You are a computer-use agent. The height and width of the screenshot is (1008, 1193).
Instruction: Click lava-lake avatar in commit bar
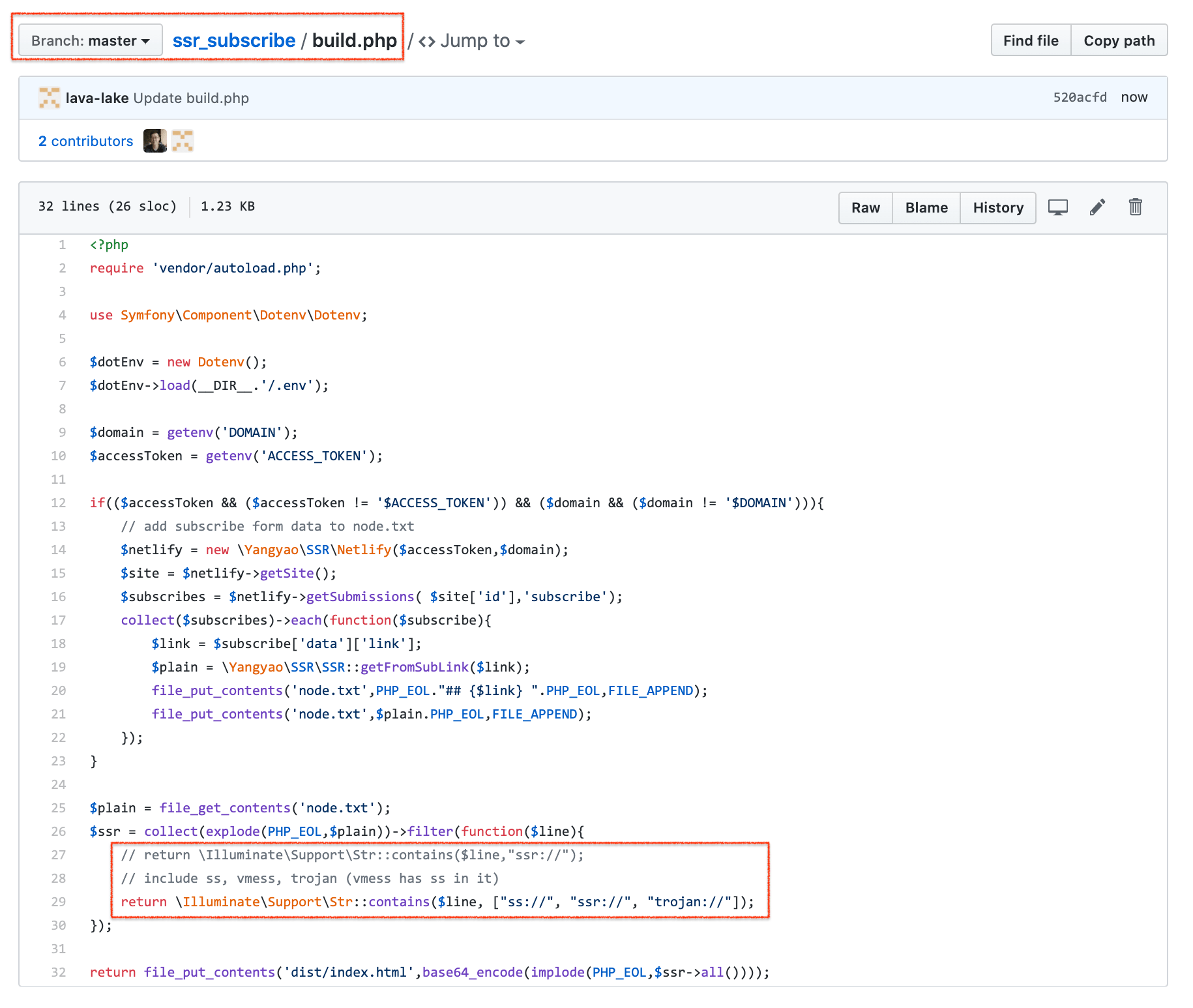(x=50, y=98)
